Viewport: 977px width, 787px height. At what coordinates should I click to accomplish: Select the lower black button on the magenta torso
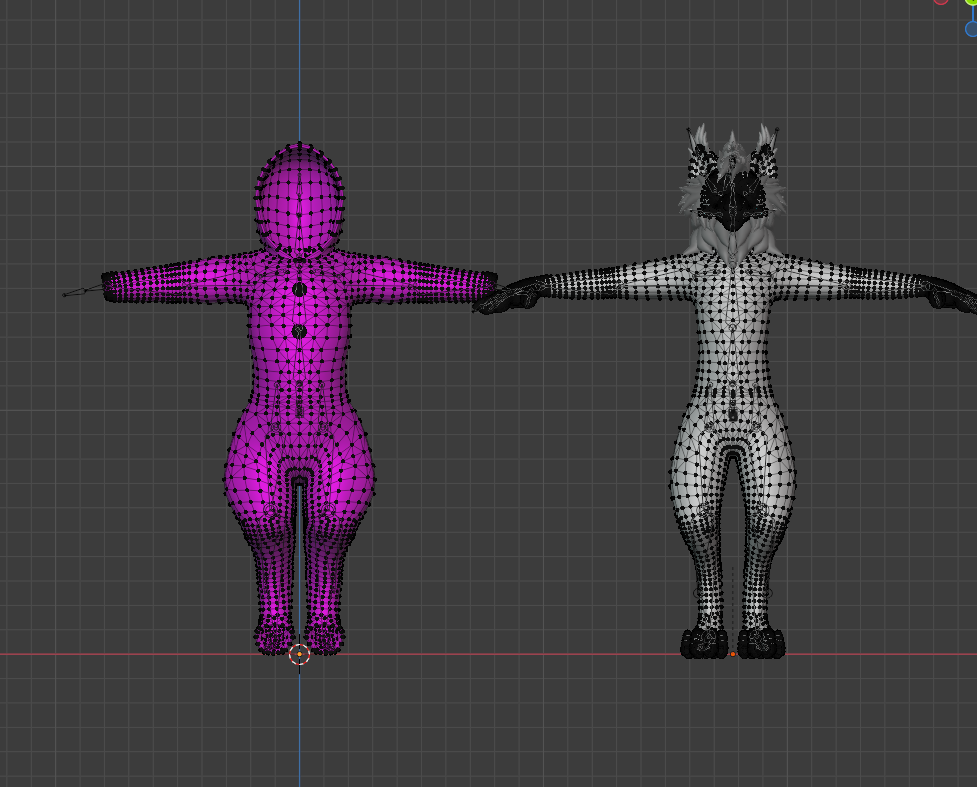(299, 331)
